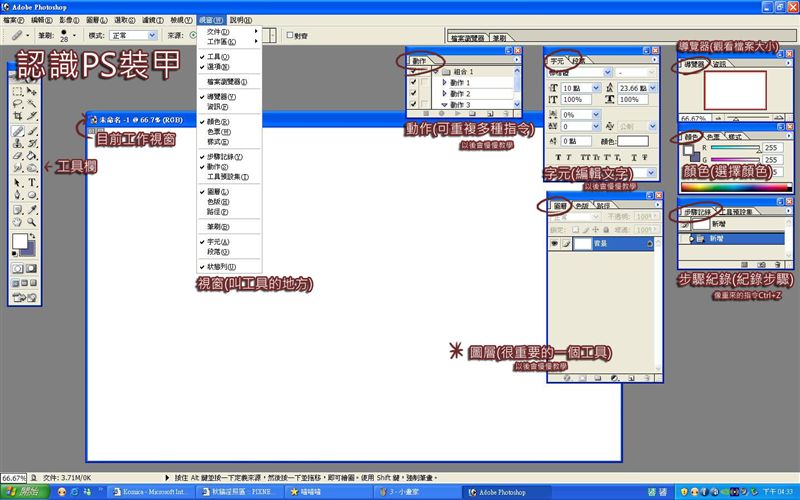
Task: Select the Dodge tool
Action: tap(32, 167)
